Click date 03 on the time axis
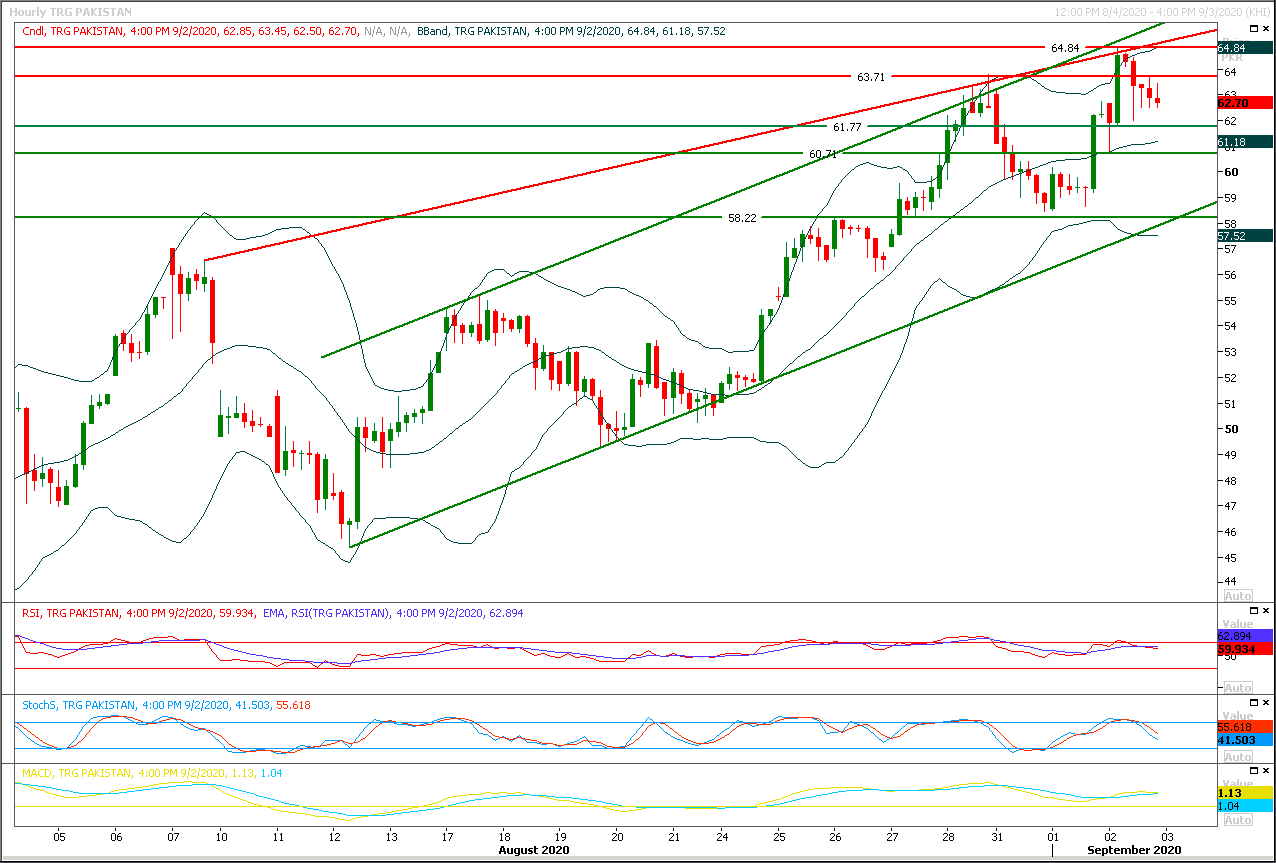Viewport: 1276px width, 863px height. 1166,836
